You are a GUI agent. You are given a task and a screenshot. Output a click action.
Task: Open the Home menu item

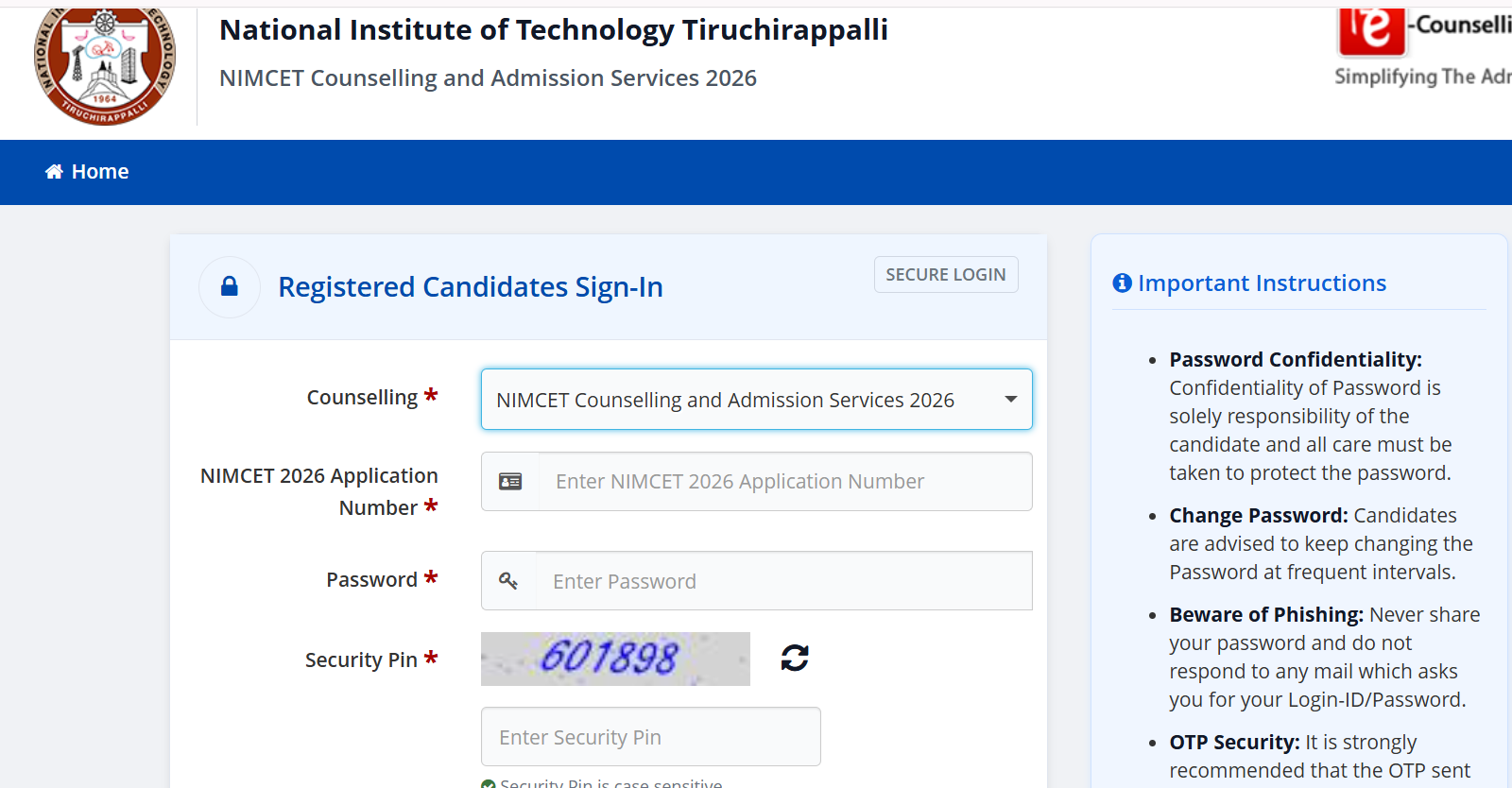click(87, 172)
